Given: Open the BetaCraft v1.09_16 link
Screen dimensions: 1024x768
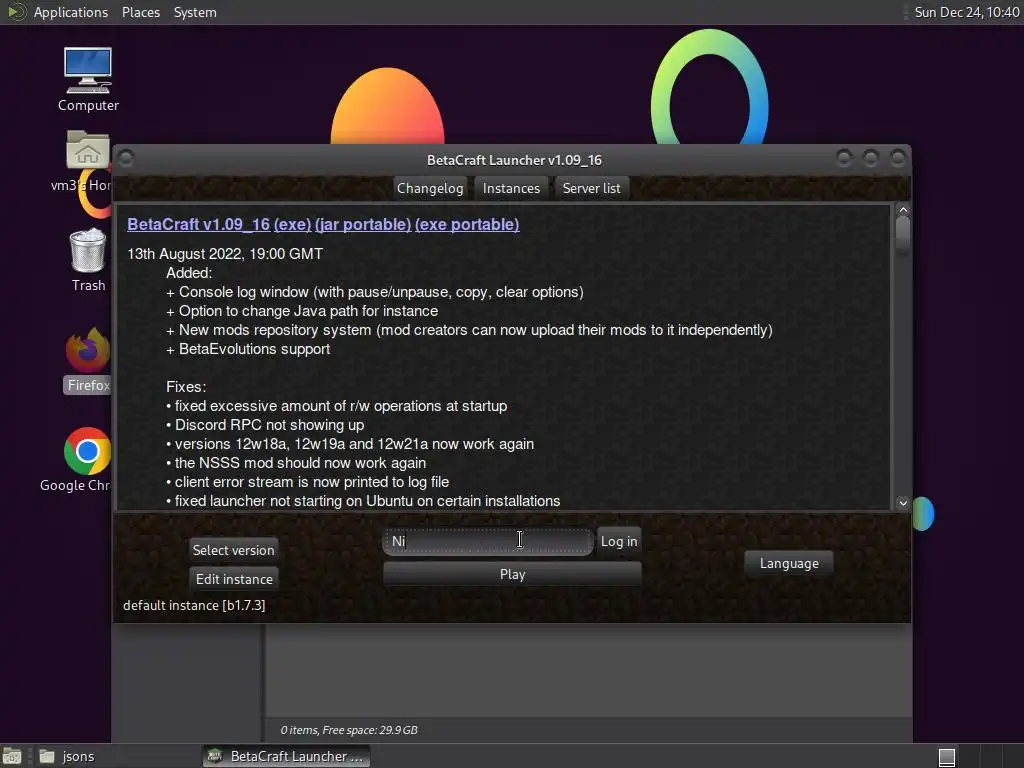Looking at the screenshot, I should (x=199, y=224).
